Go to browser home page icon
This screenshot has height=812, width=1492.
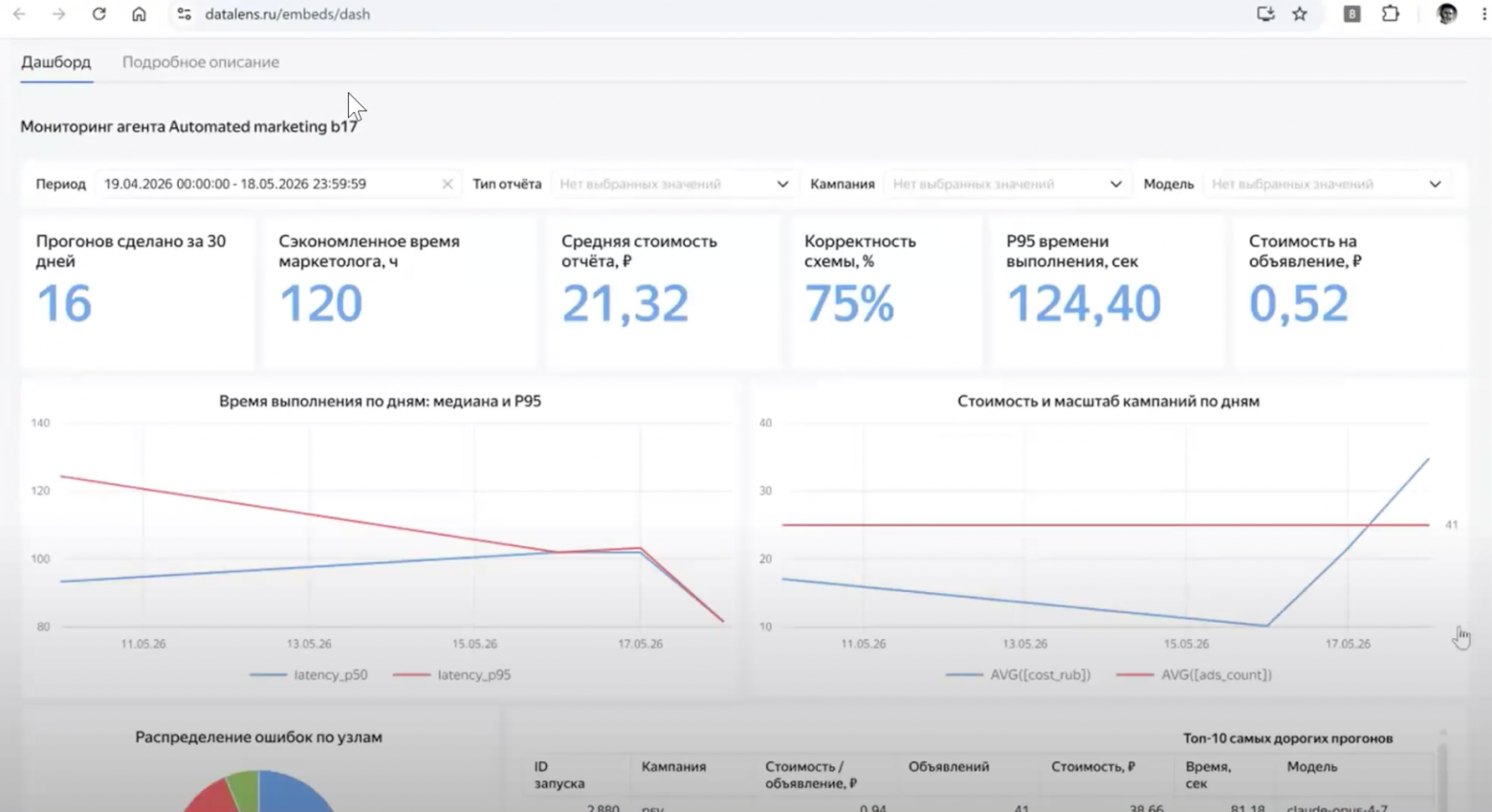(x=139, y=14)
